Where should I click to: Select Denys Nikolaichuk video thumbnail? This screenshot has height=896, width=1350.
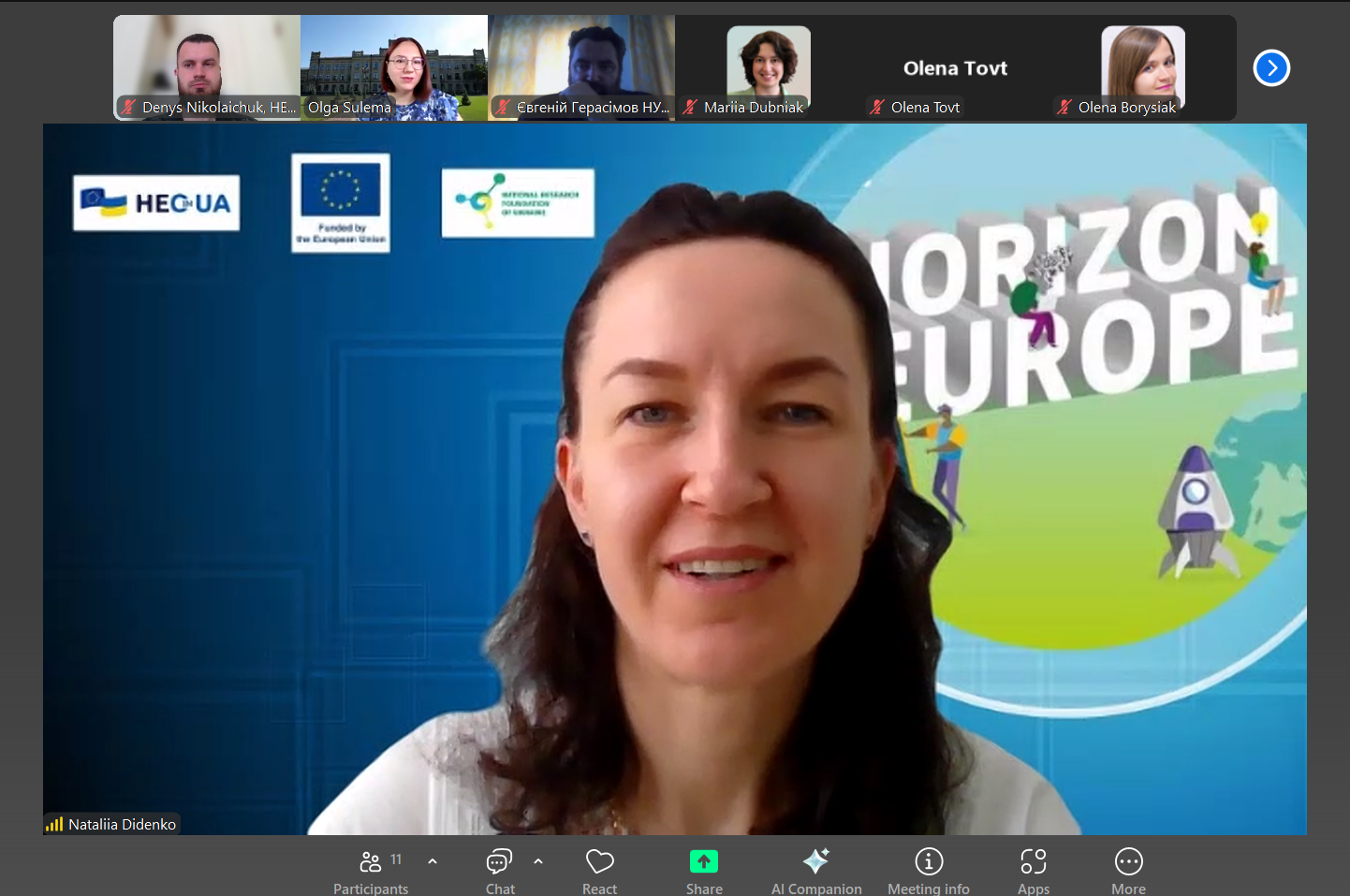click(x=207, y=67)
